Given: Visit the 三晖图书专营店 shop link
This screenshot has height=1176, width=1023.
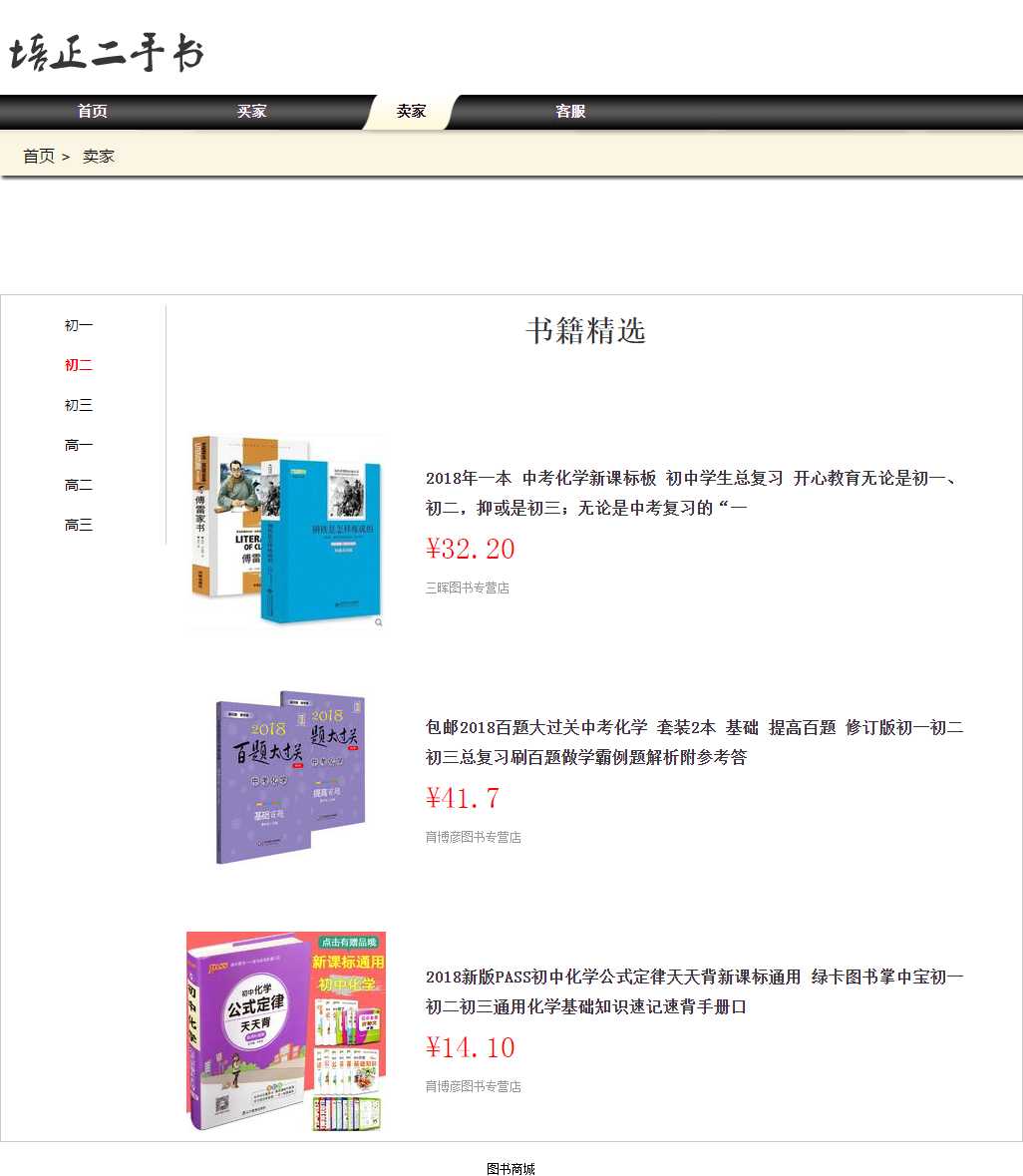Looking at the screenshot, I should click(468, 588).
